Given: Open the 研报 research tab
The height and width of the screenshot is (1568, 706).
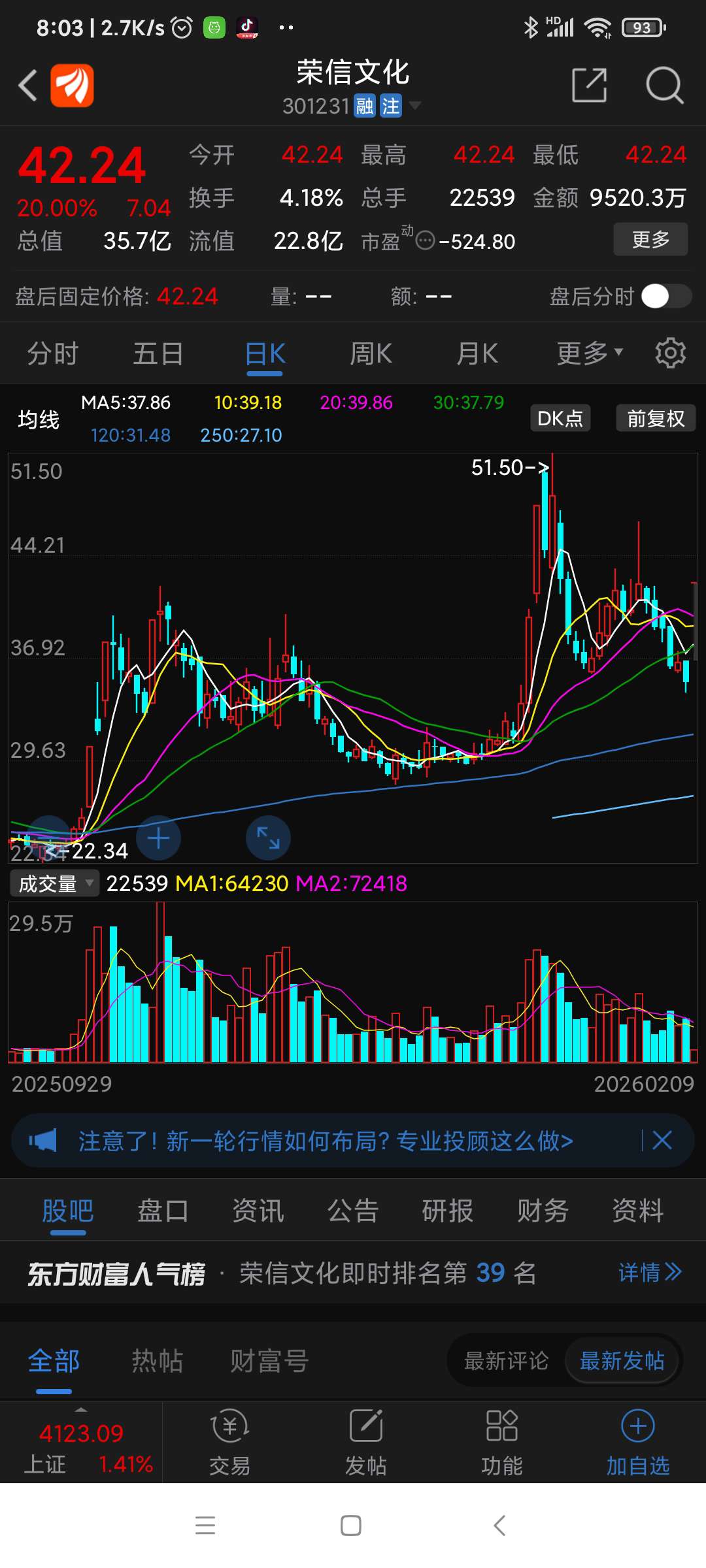Looking at the screenshot, I should pyautogui.click(x=448, y=1211).
